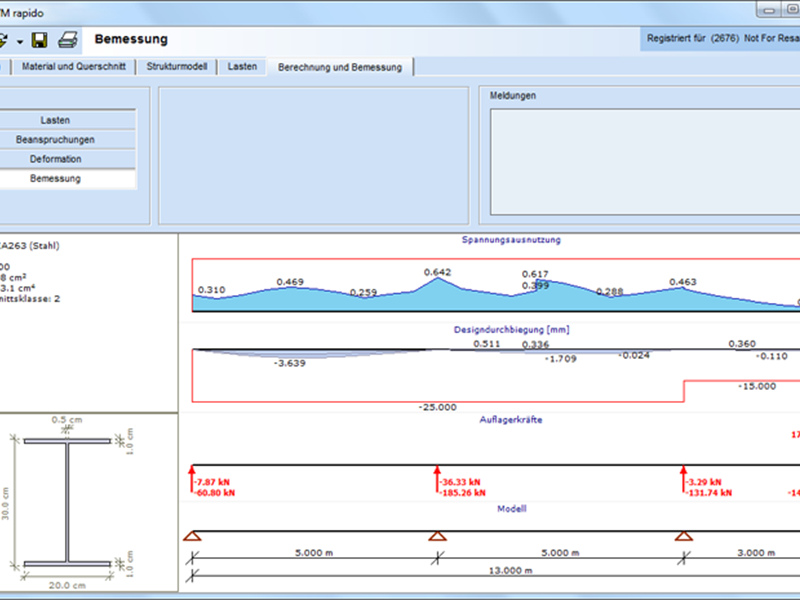Select the support triangle before the 3.000 m span
The height and width of the screenshot is (600, 800).
tap(683, 537)
